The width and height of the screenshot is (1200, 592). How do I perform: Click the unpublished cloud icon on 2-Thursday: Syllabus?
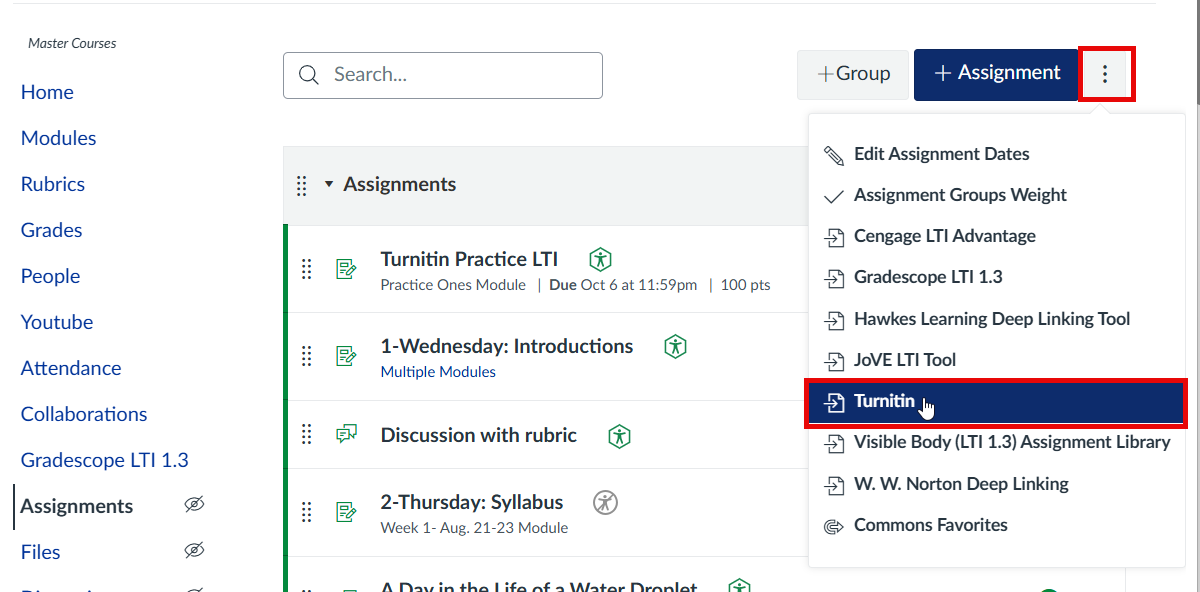click(x=605, y=503)
